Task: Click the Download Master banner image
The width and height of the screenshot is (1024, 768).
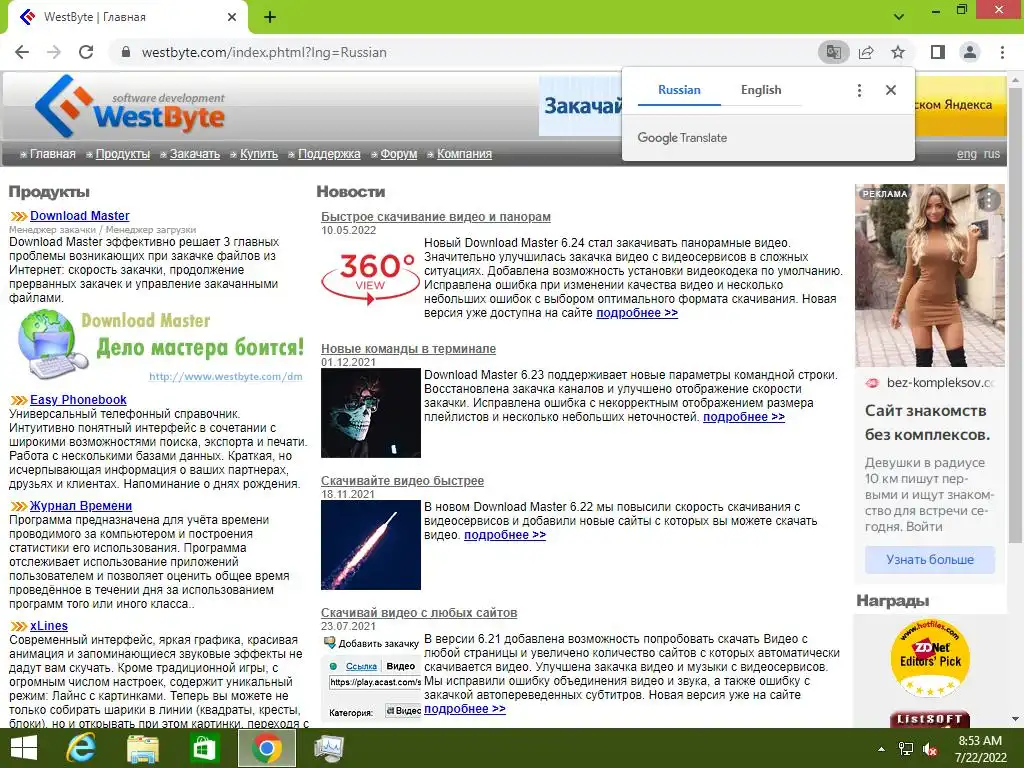Action: point(160,346)
